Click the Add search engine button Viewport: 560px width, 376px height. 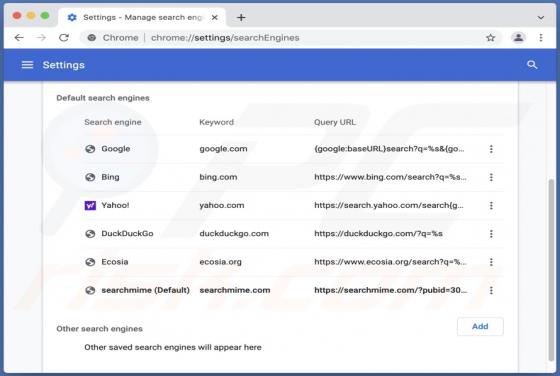pyautogui.click(x=480, y=326)
